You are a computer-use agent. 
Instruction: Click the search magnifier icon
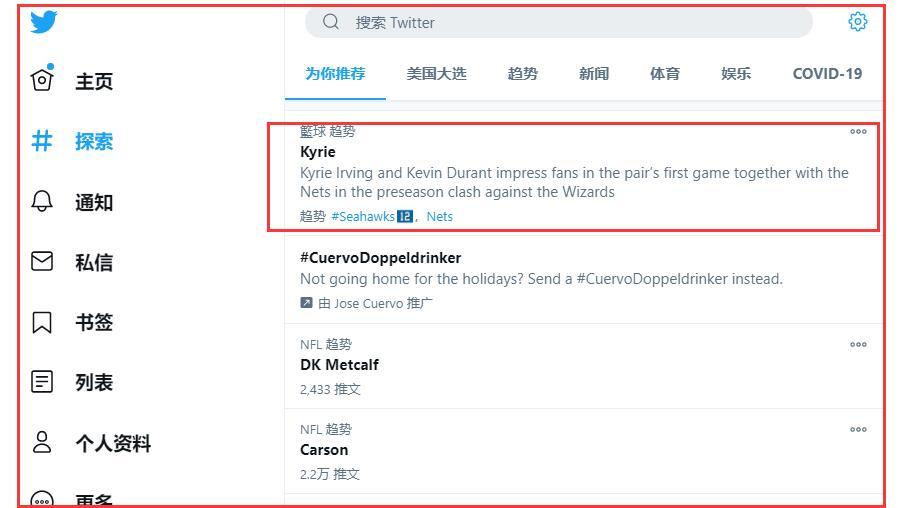coord(331,22)
